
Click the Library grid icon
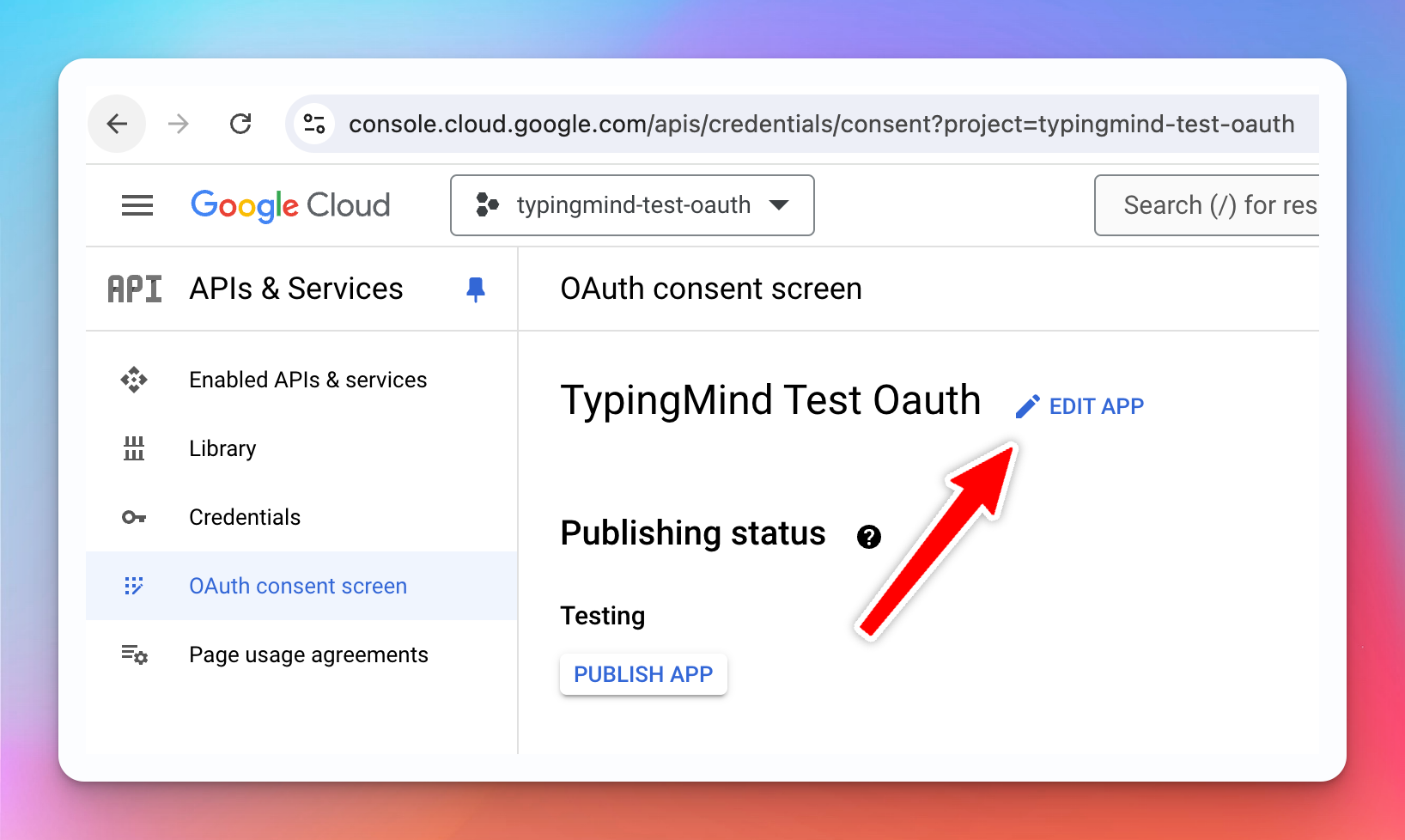tap(134, 448)
